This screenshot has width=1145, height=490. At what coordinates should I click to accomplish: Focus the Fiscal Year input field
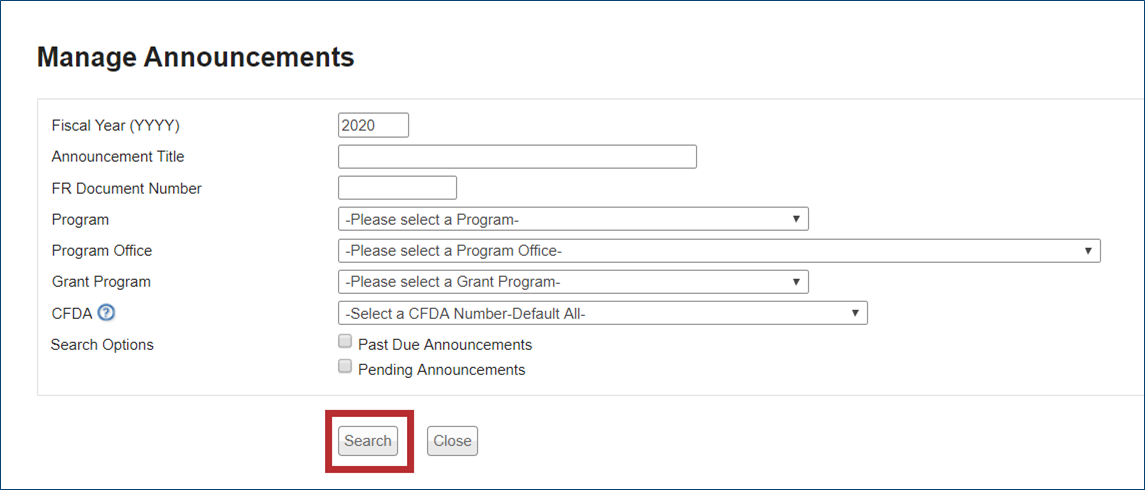374,125
